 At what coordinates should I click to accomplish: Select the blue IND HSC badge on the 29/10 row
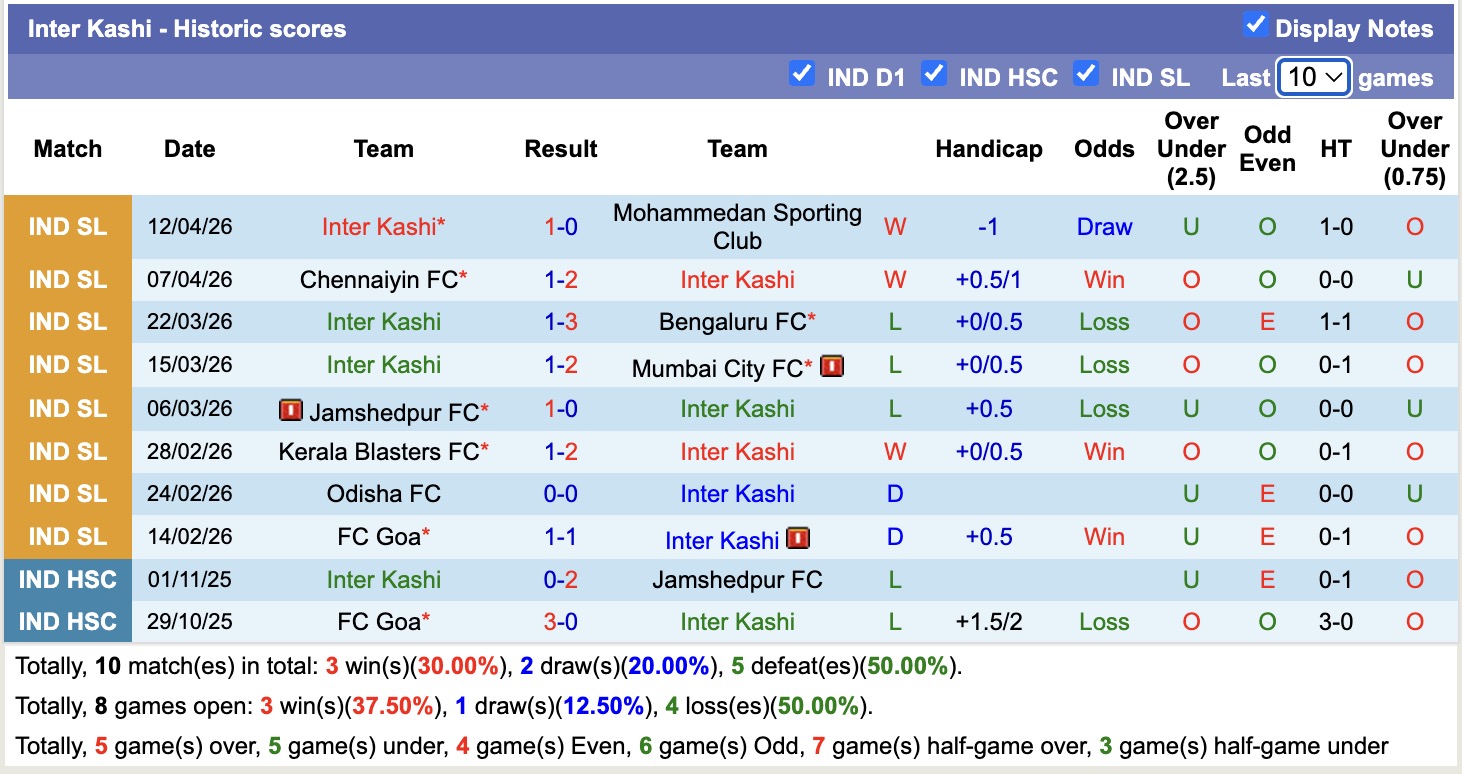67,621
